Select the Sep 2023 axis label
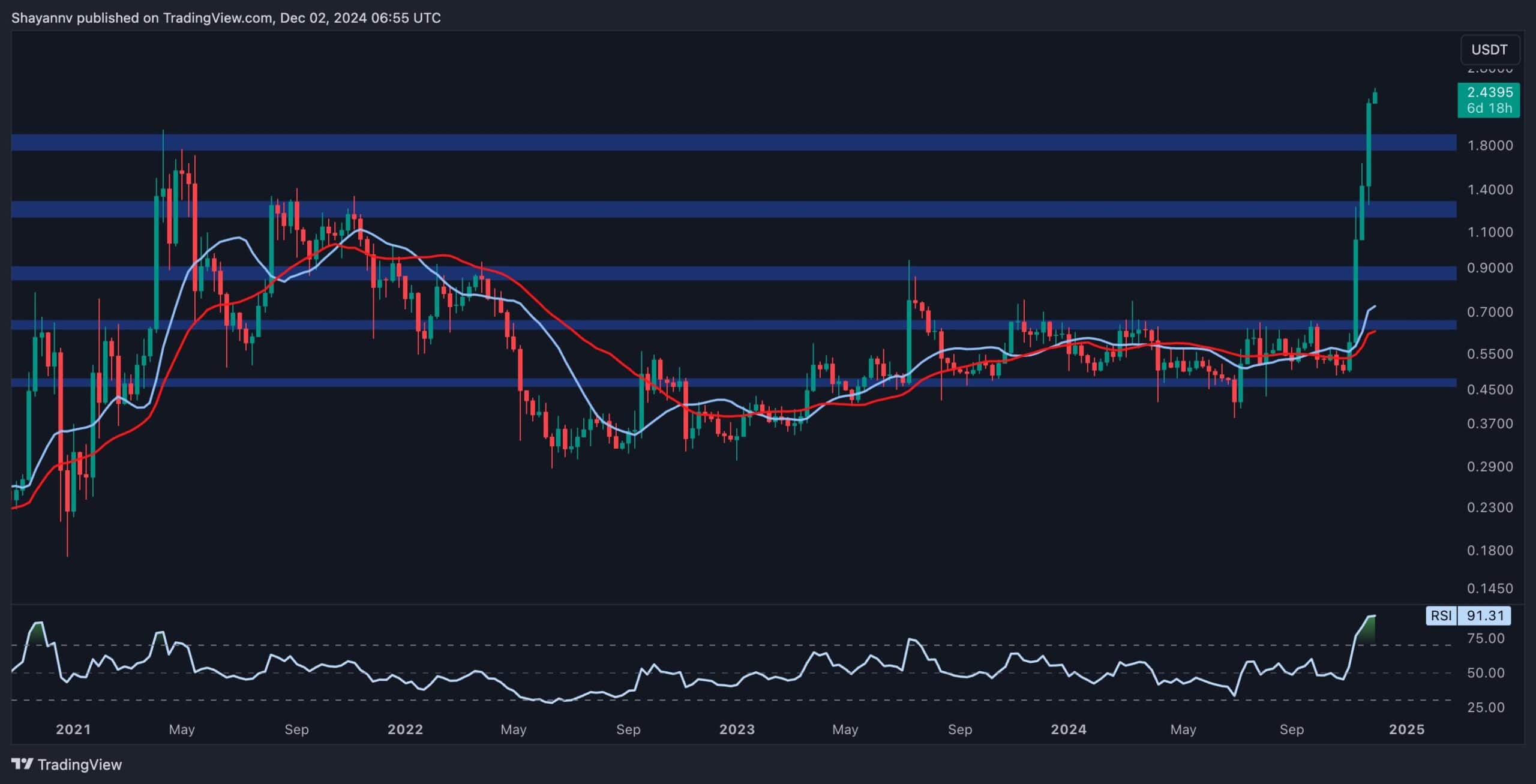Viewport: 1536px width, 784px height. [x=961, y=729]
